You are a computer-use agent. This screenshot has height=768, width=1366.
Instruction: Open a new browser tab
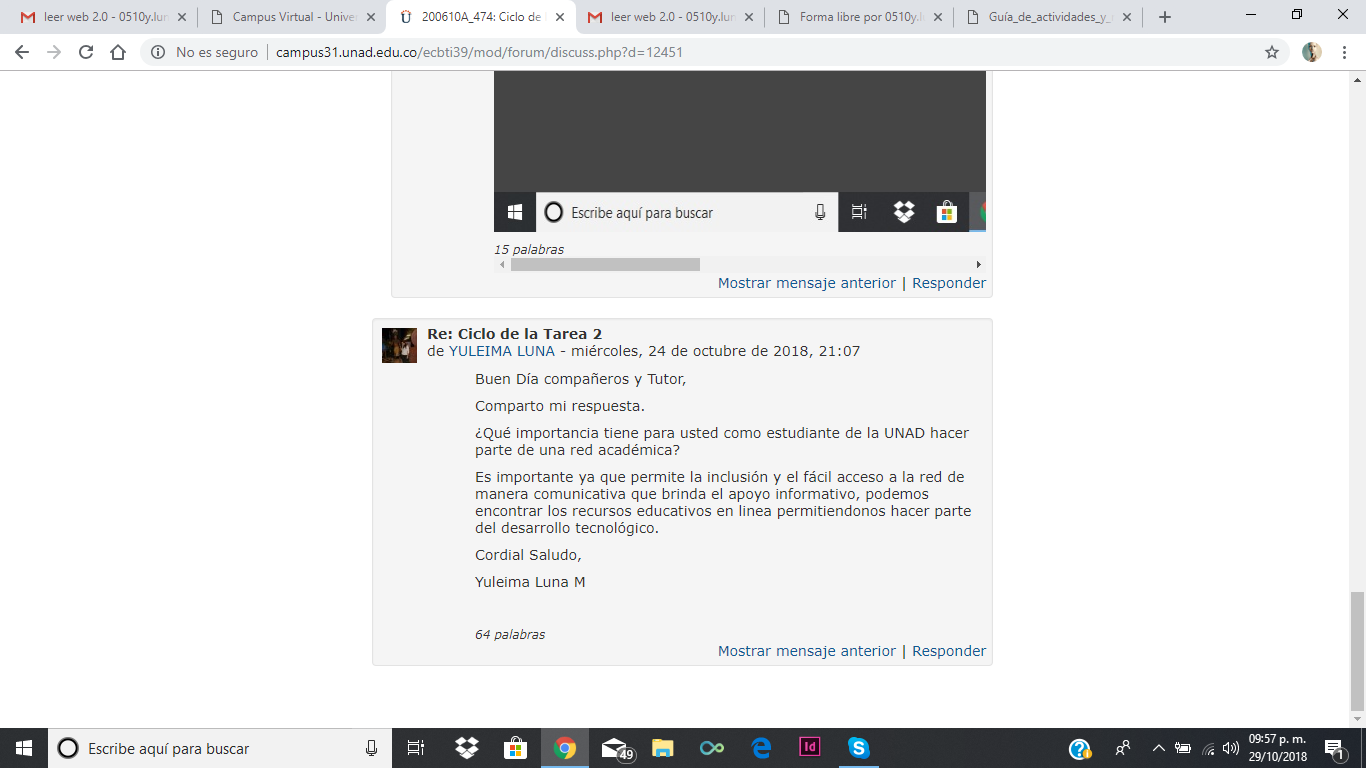coord(1165,17)
